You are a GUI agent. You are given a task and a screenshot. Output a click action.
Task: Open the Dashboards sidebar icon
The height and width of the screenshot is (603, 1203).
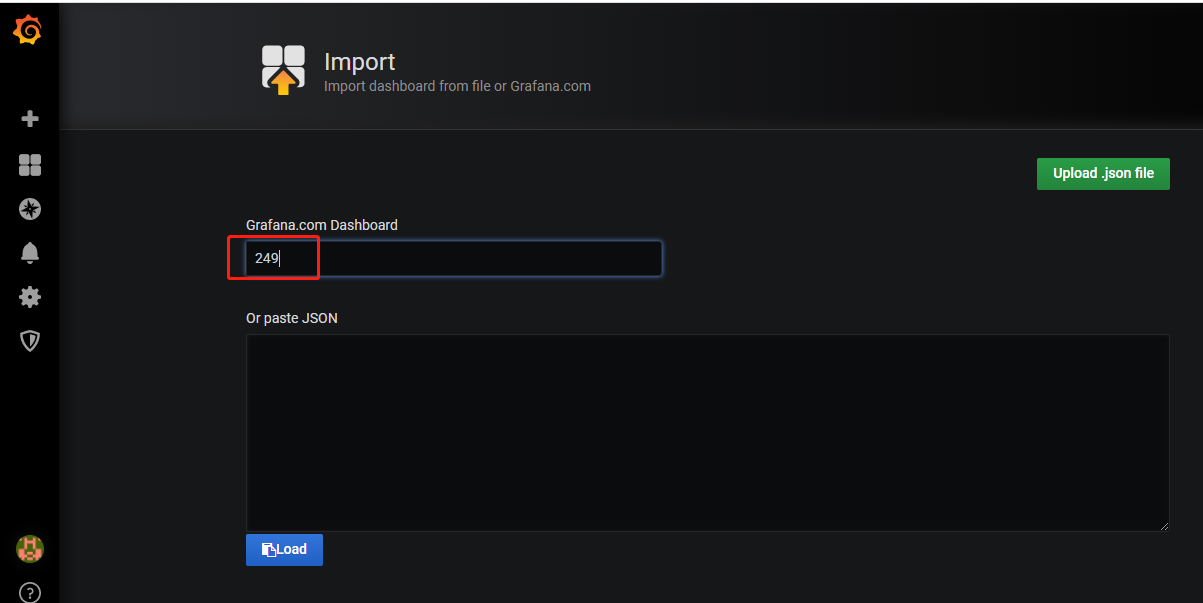29,164
